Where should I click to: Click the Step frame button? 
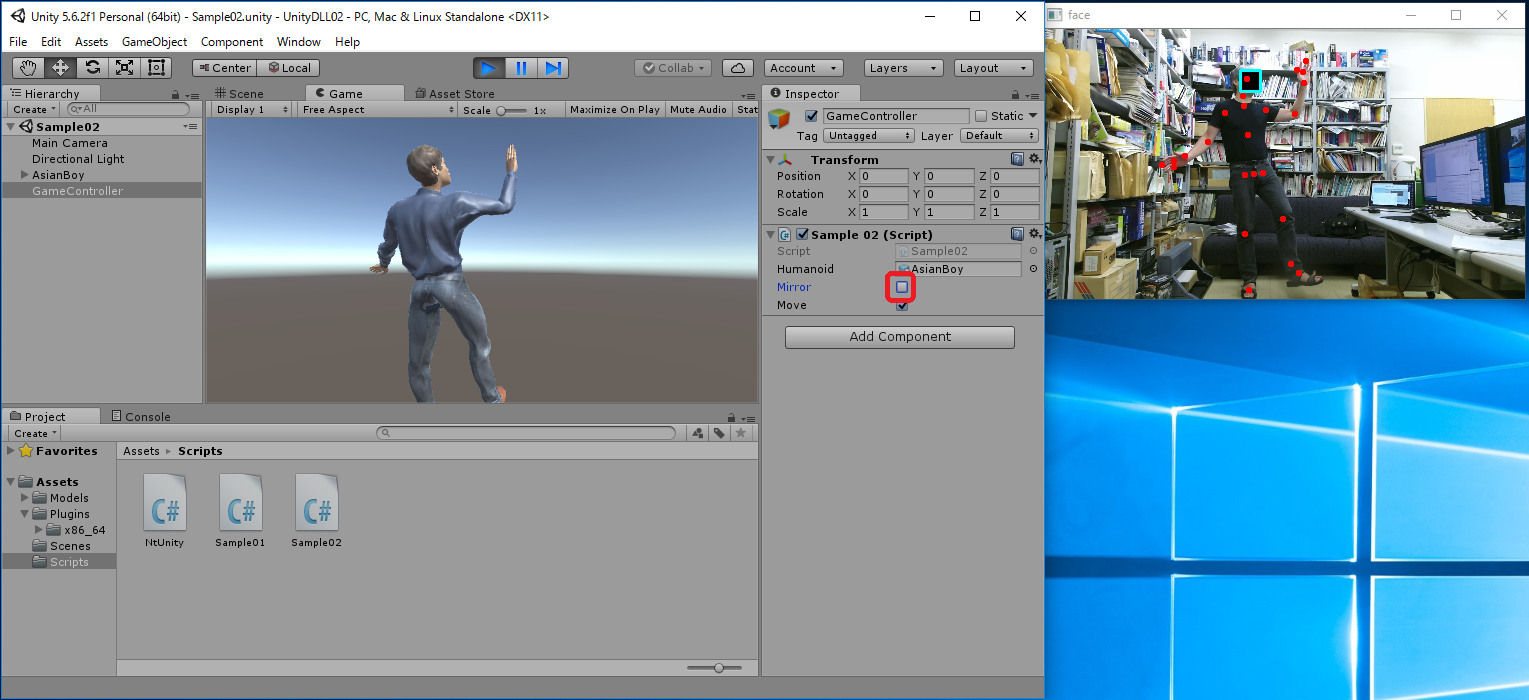pyautogui.click(x=552, y=68)
